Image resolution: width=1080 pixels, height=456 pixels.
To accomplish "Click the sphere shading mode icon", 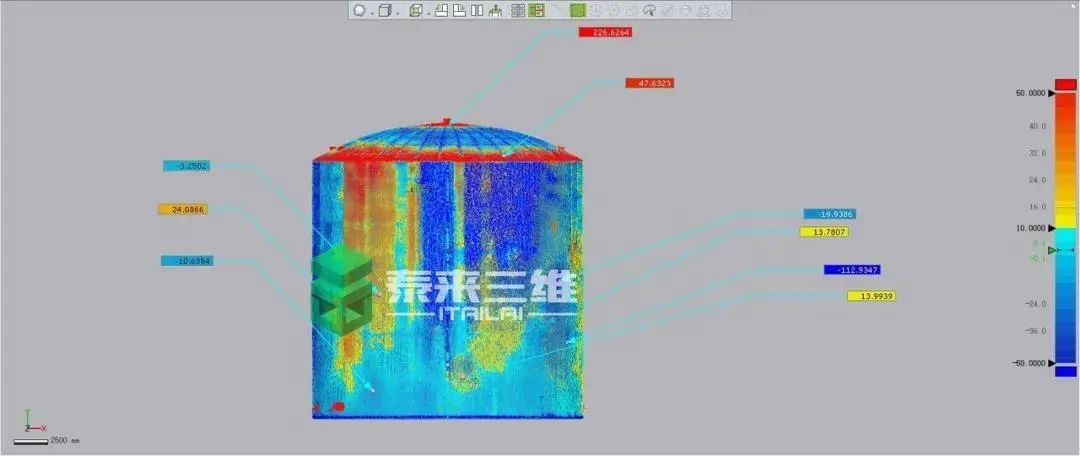I will (359, 11).
